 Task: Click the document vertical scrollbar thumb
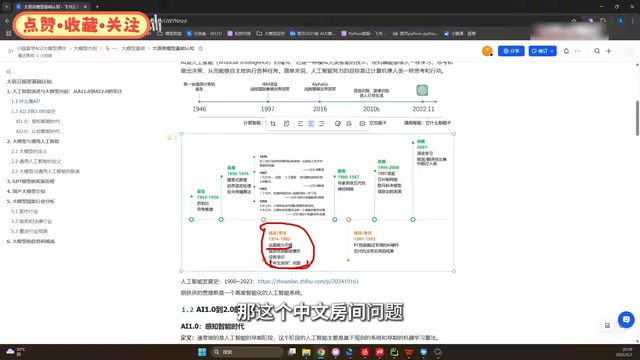(637, 118)
